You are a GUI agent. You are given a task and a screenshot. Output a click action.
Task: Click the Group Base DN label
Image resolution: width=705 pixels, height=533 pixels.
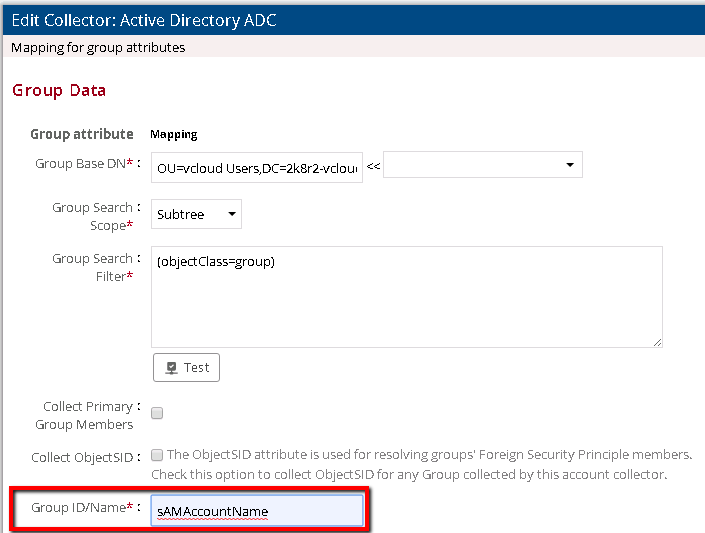pyautogui.click(x=83, y=163)
